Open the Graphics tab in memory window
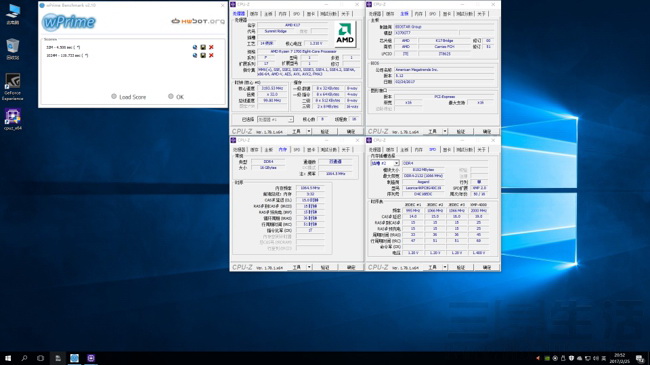Viewport: 650px width, 365px height. tap(310, 150)
